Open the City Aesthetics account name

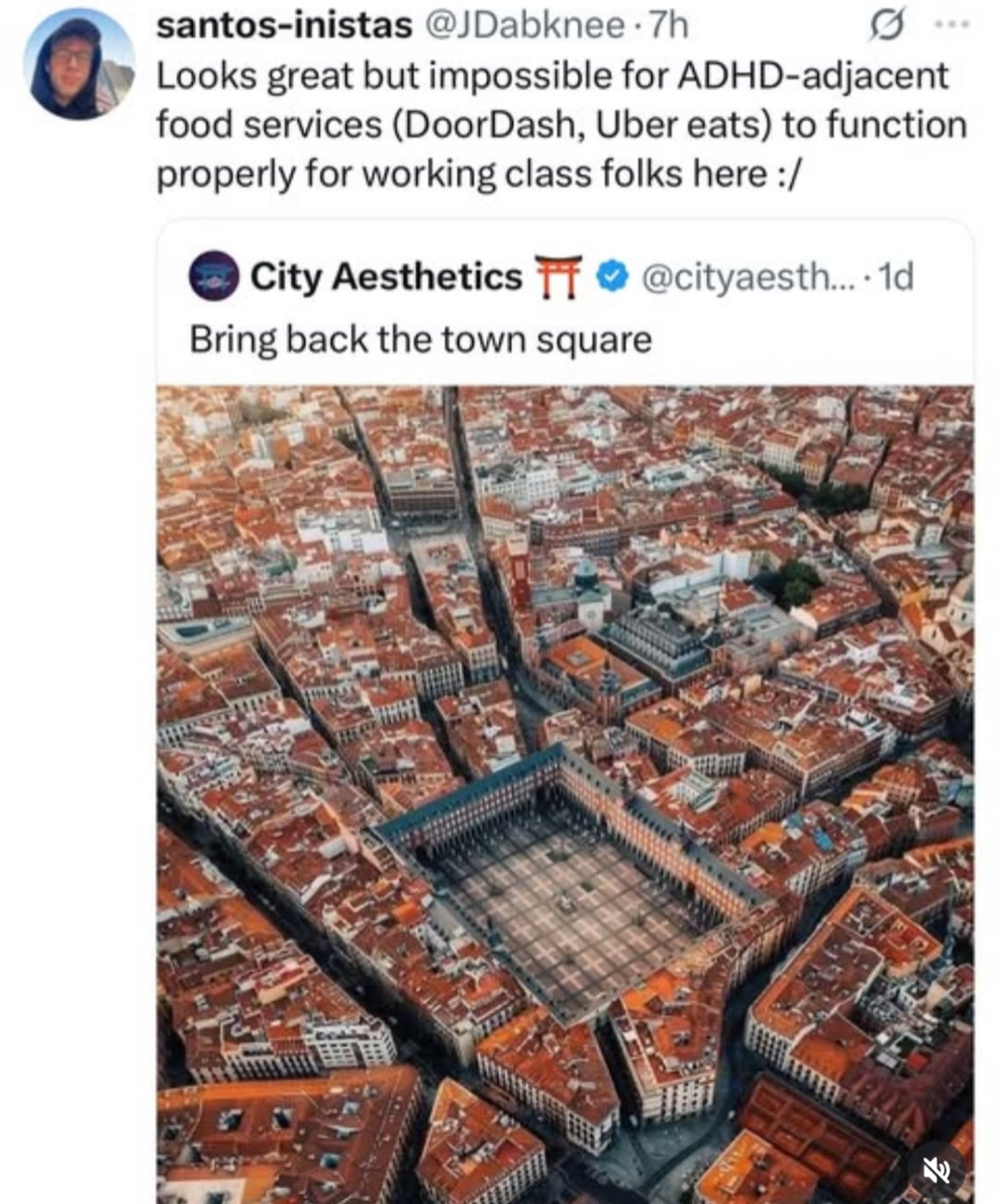pyautogui.click(x=386, y=277)
